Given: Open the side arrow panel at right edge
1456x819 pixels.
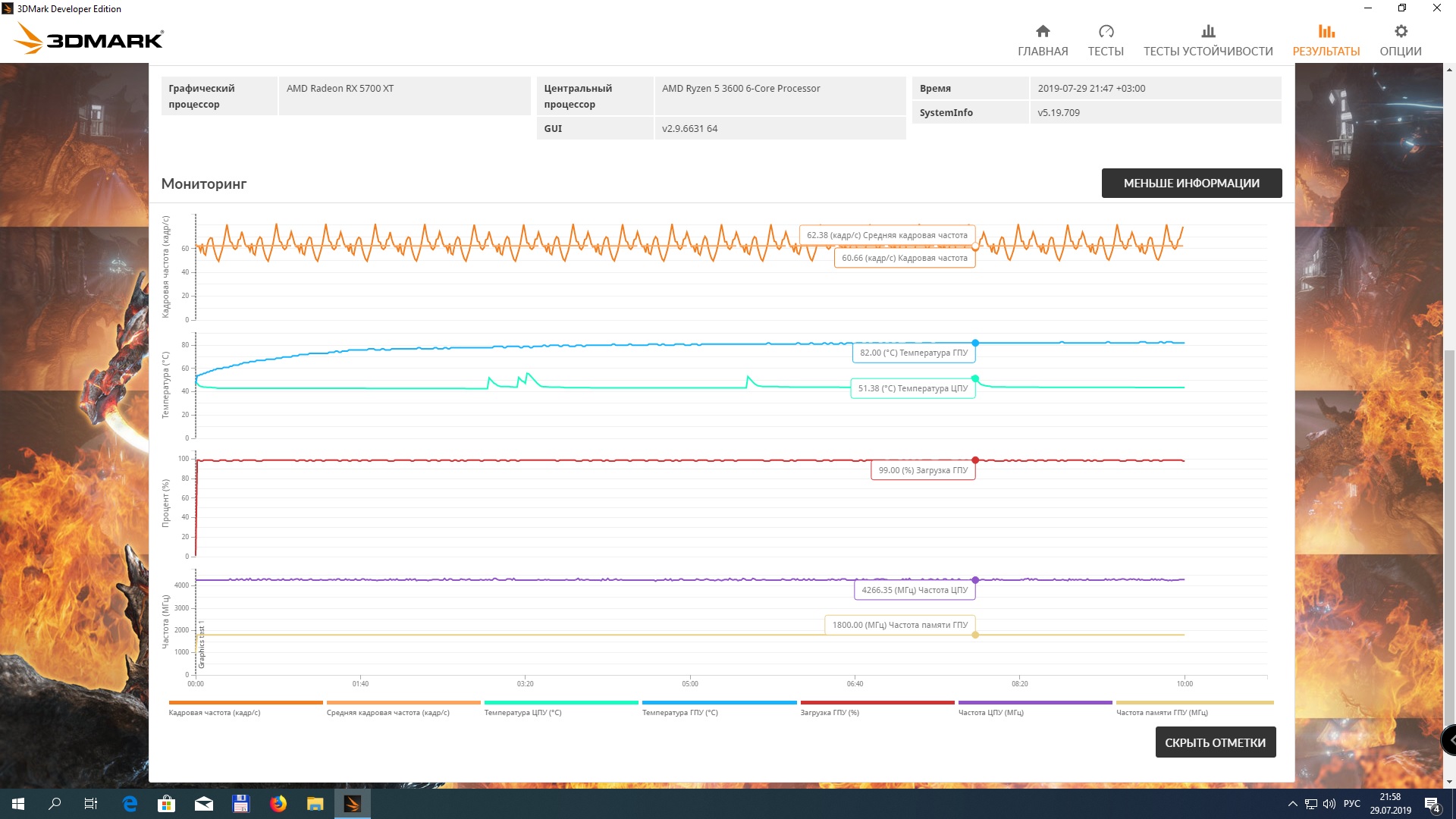Looking at the screenshot, I should (1449, 739).
